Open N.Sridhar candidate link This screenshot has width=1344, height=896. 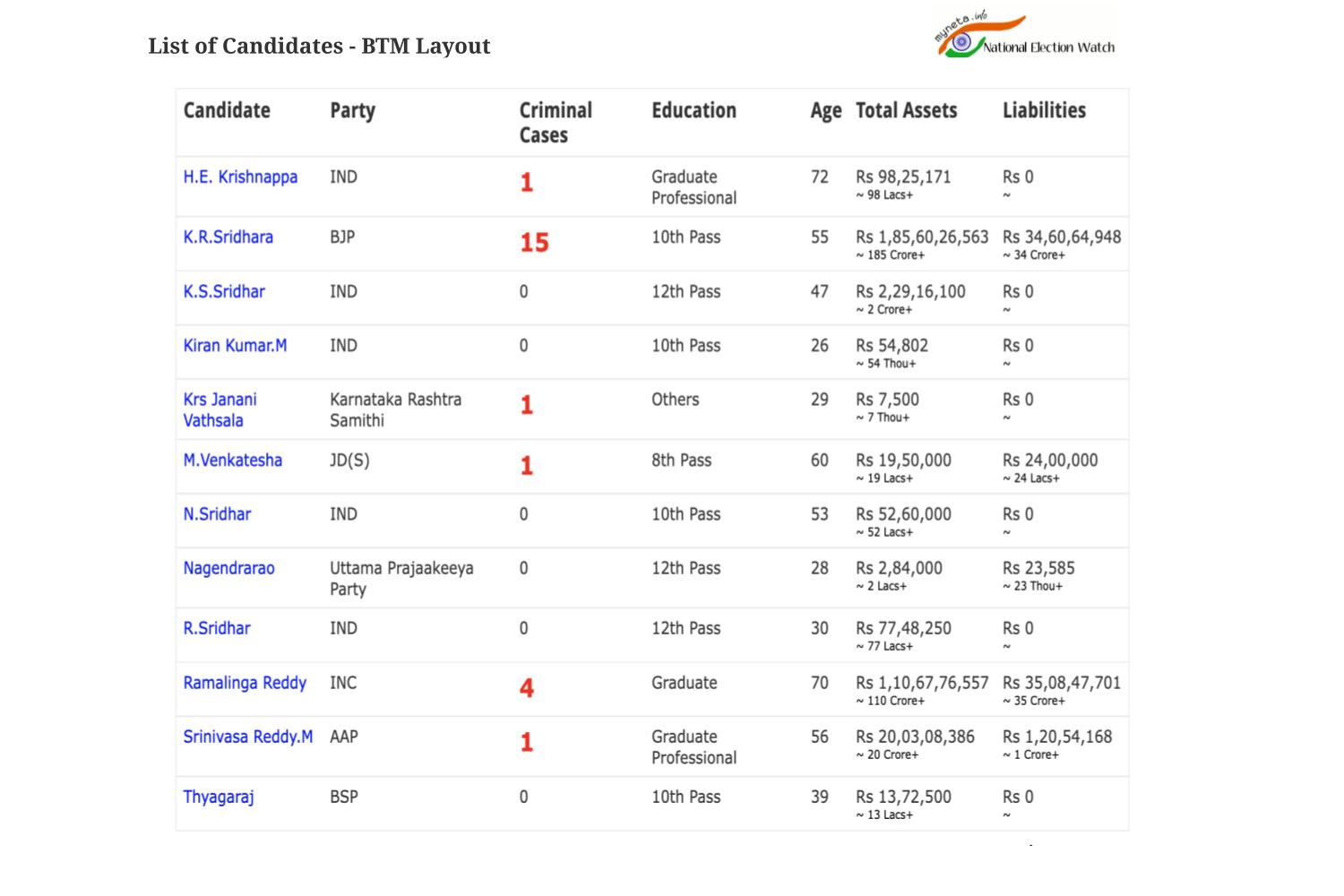[217, 513]
